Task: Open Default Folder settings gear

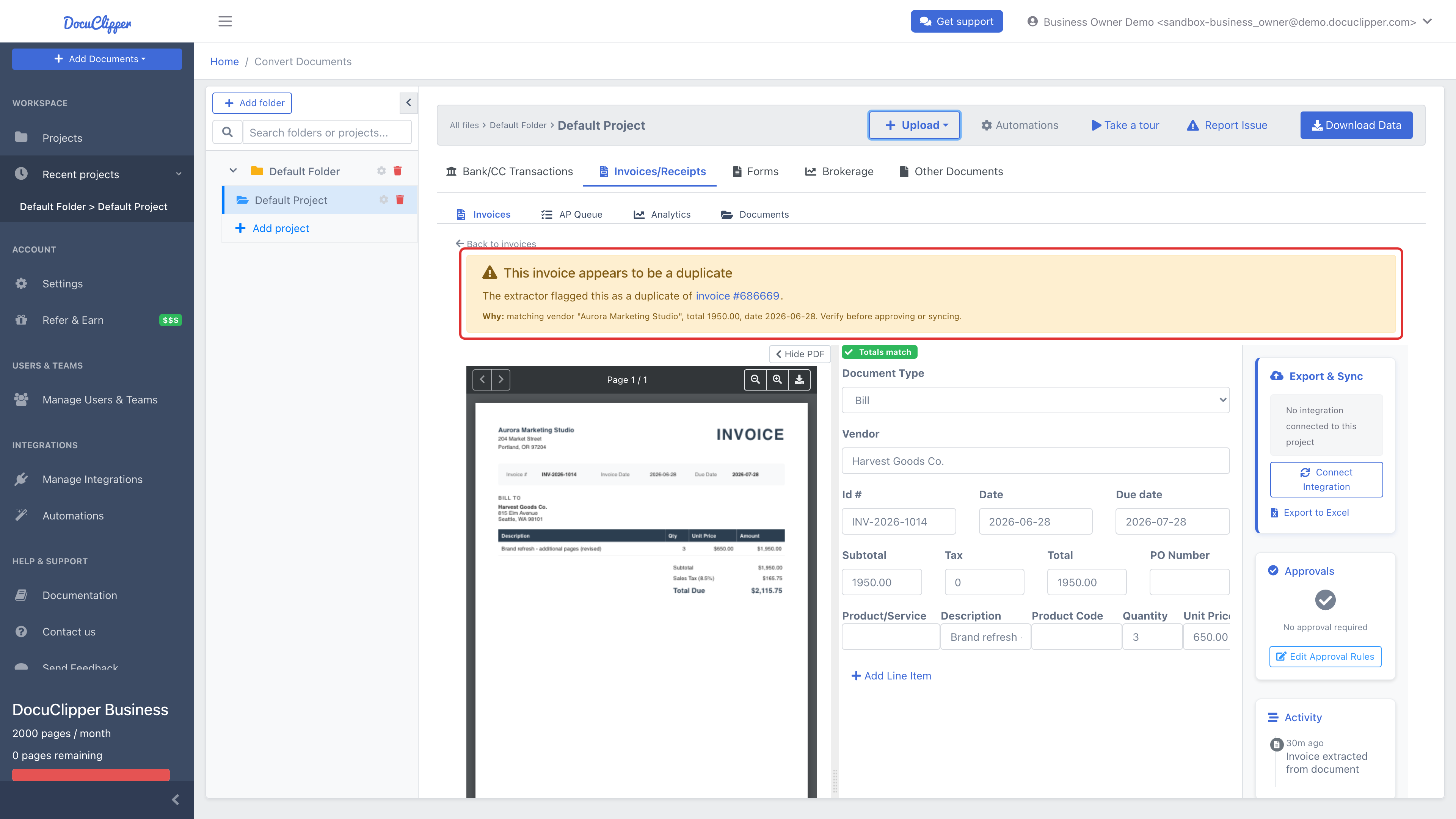Action: click(x=381, y=171)
